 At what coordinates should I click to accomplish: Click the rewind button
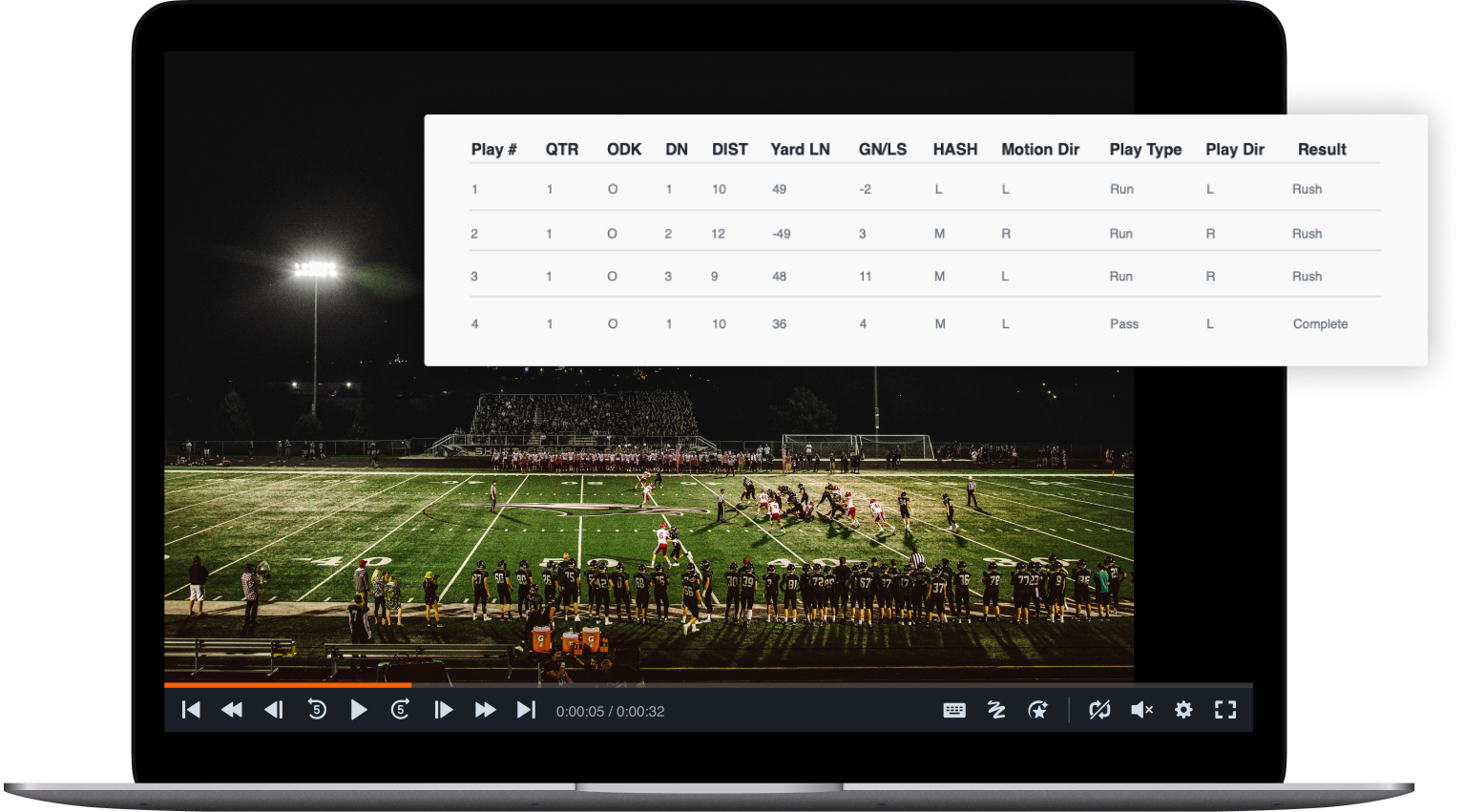click(x=232, y=710)
